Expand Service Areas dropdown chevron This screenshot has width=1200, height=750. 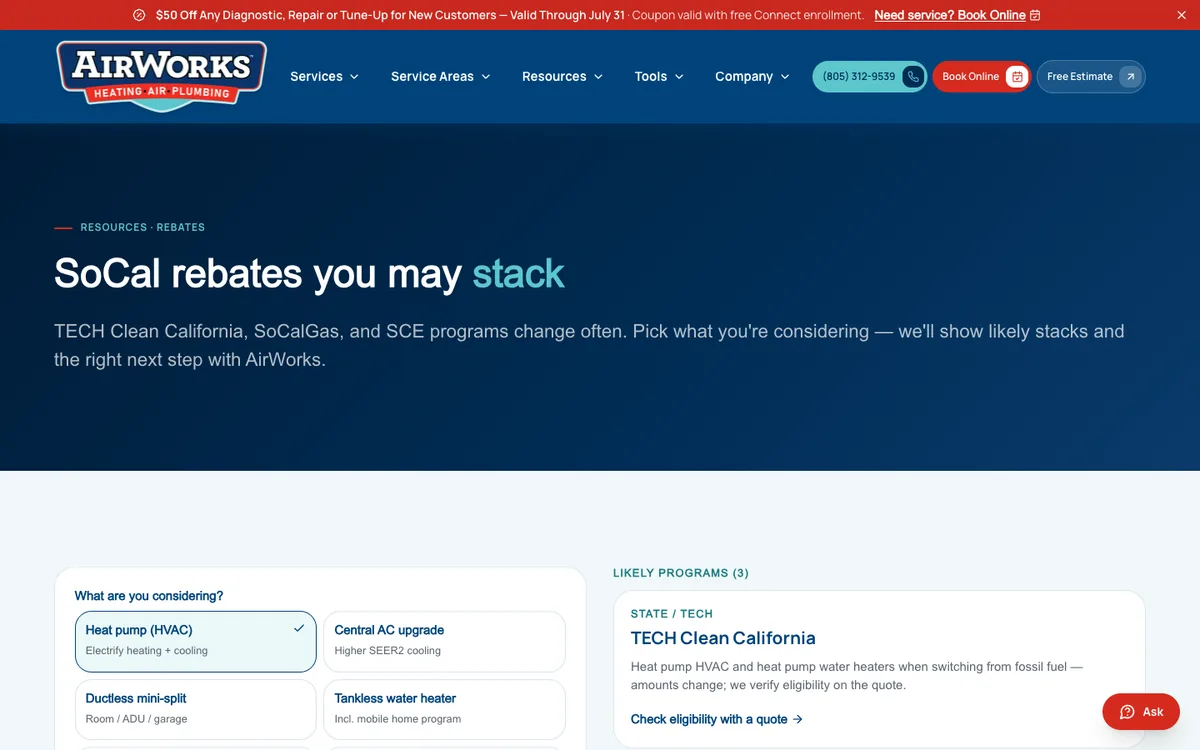(x=486, y=77)
